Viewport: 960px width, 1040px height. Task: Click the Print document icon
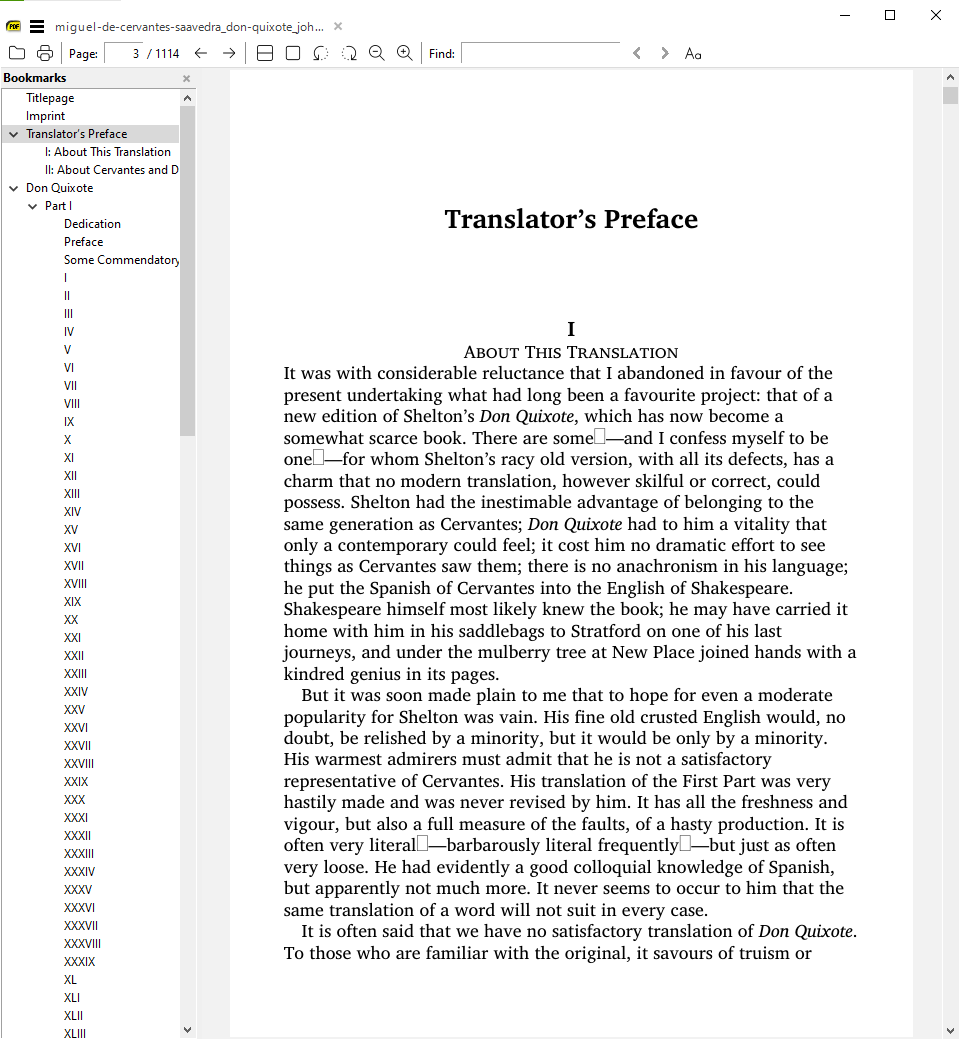[x=44, y=53]
